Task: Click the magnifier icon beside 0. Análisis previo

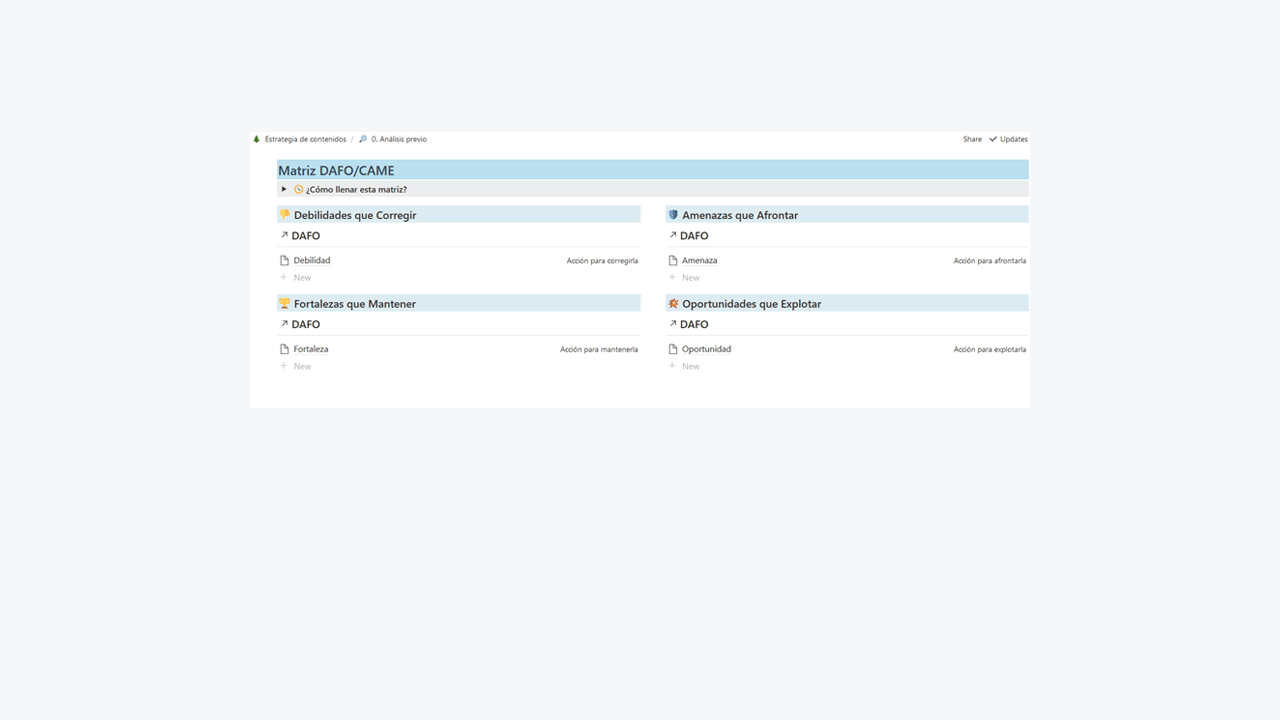Action: coord(363,139)
